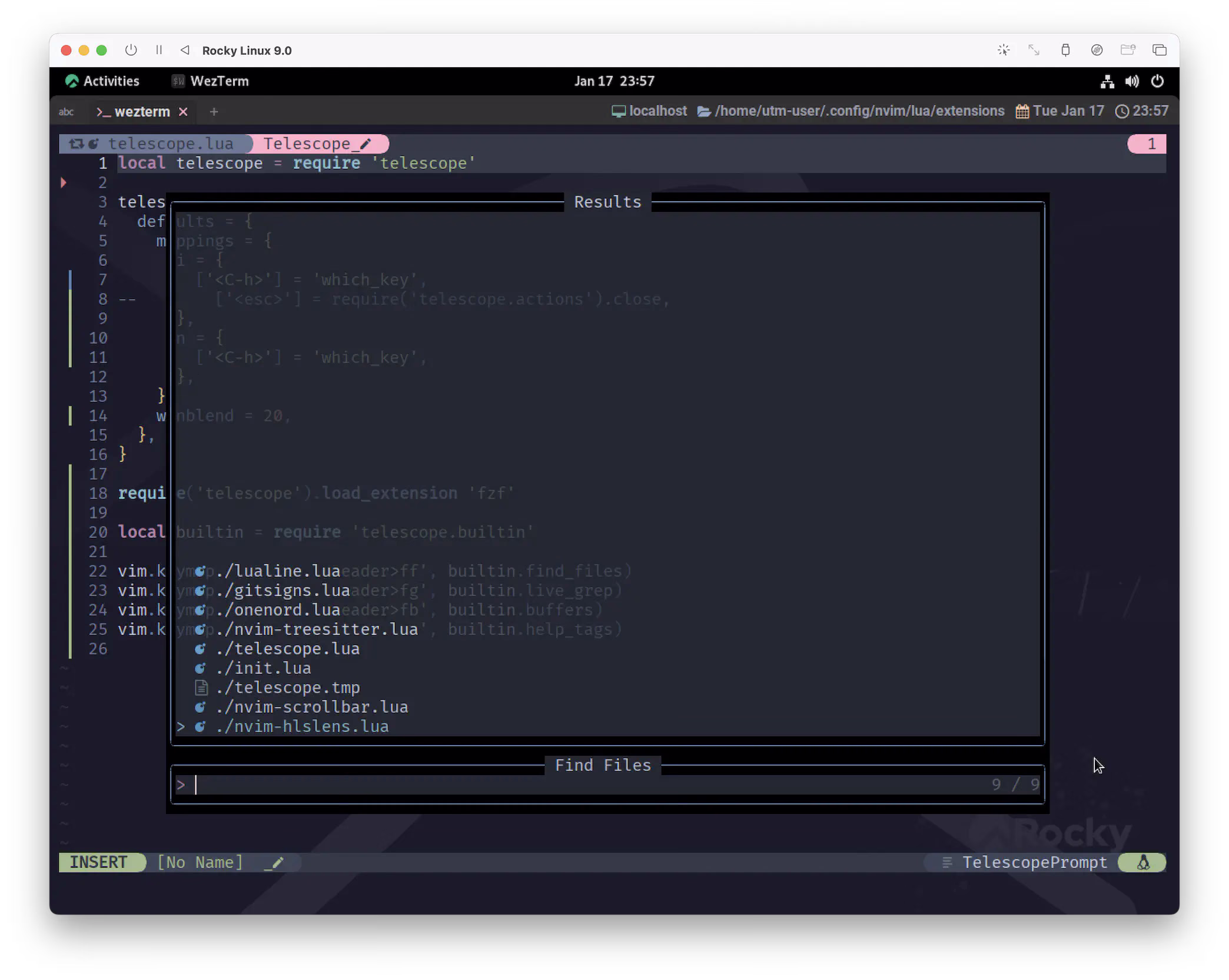Viewport: 1229px width, 980px height.
Task: Click line number 22 in the gutter
Action: 98,571
